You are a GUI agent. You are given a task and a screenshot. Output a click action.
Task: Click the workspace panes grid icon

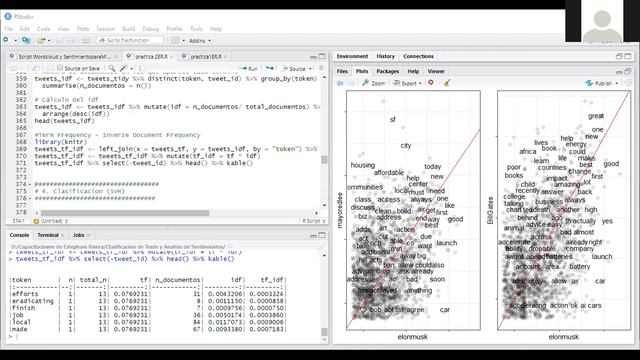point(175,40)
